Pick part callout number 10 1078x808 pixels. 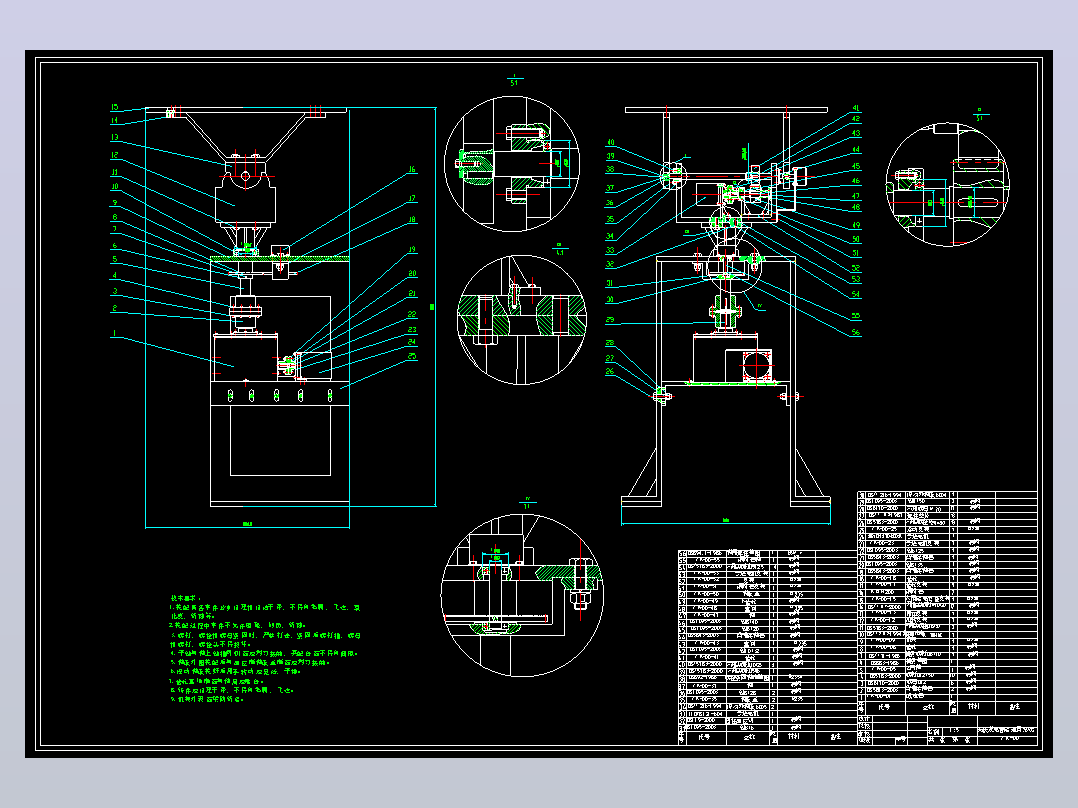(x=115, y=186)
